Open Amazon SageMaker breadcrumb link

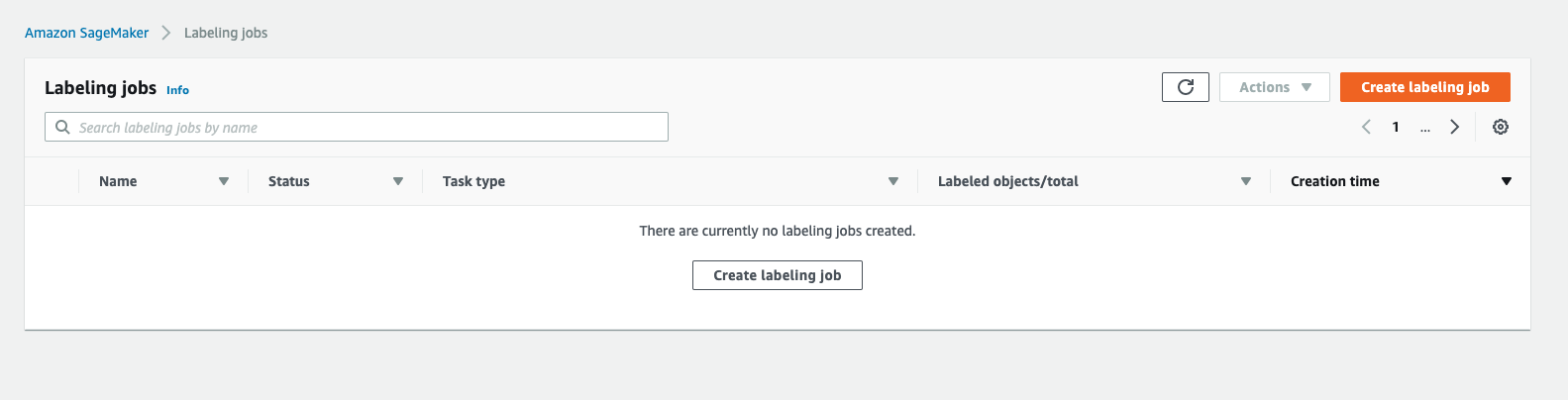point(86,33)
